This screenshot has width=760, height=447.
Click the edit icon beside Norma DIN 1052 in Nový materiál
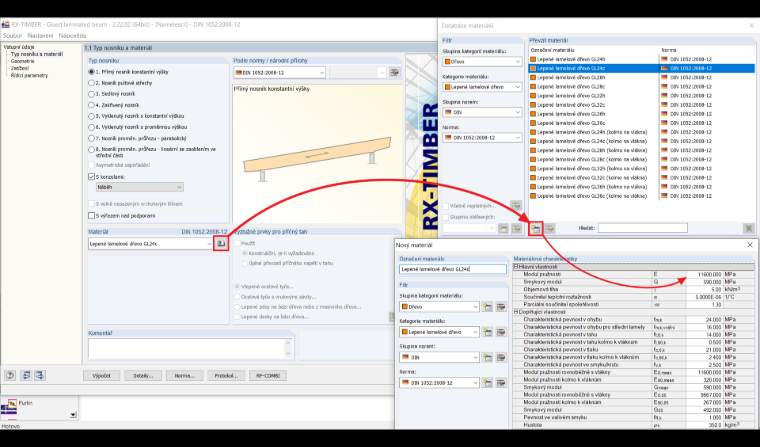click(501, 383)
